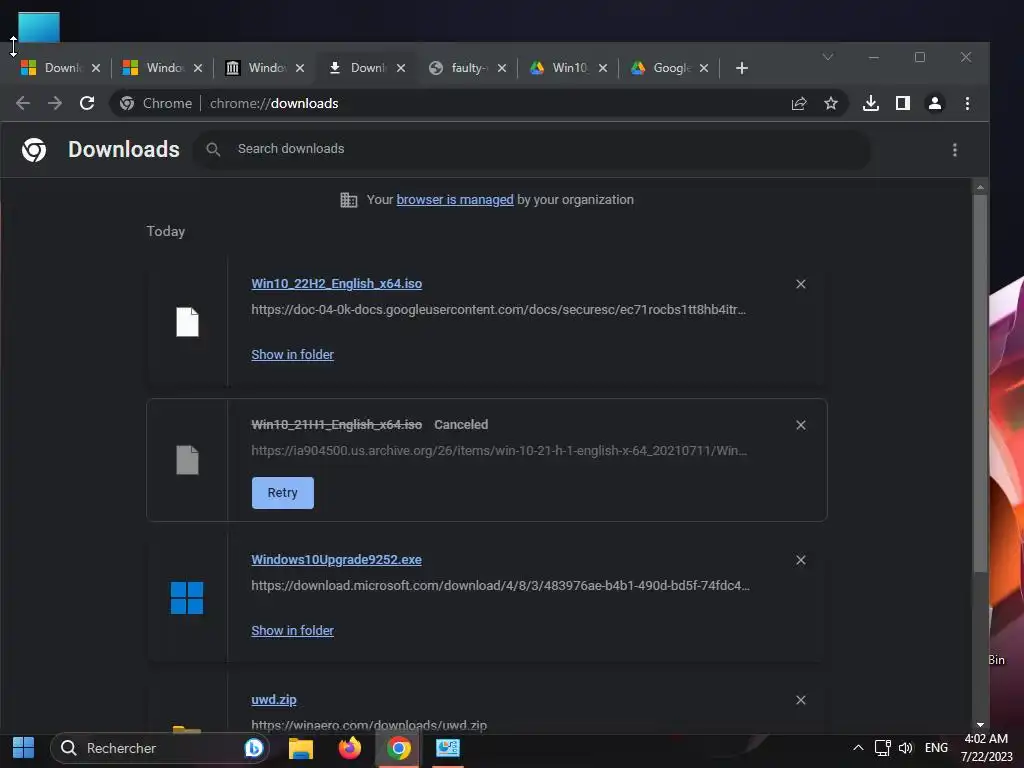Close the first Downl Microsoft tab
The height and width of the screenshot is (768, 1024).
[x=96, y=68]
